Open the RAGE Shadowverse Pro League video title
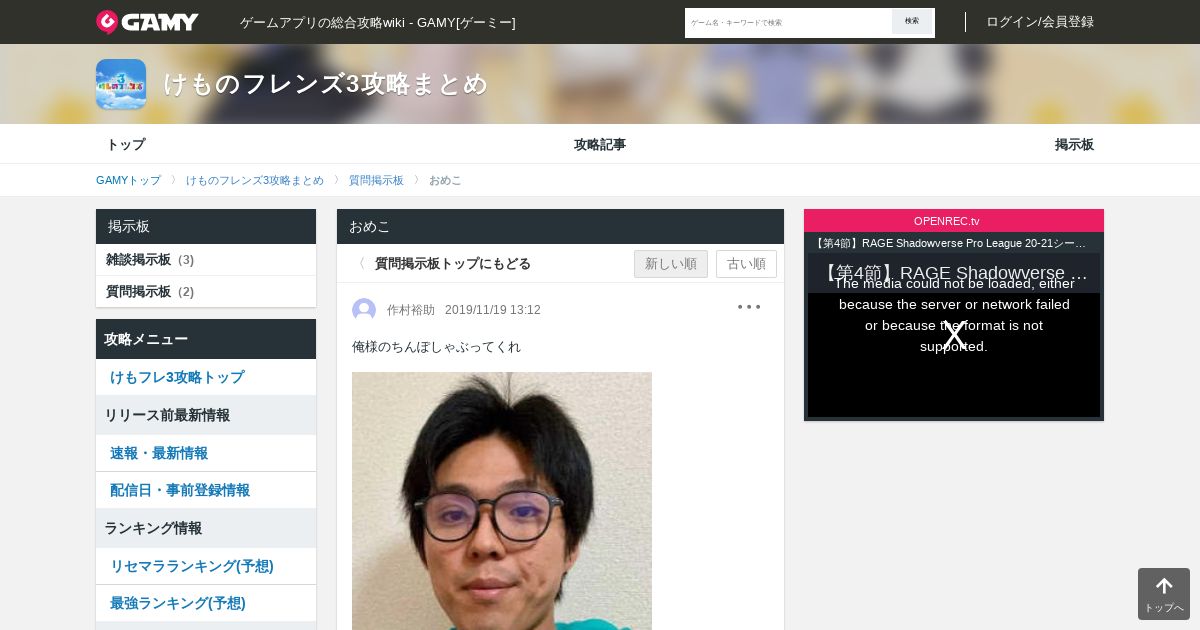1200x630 pixels. coord(949,243)
